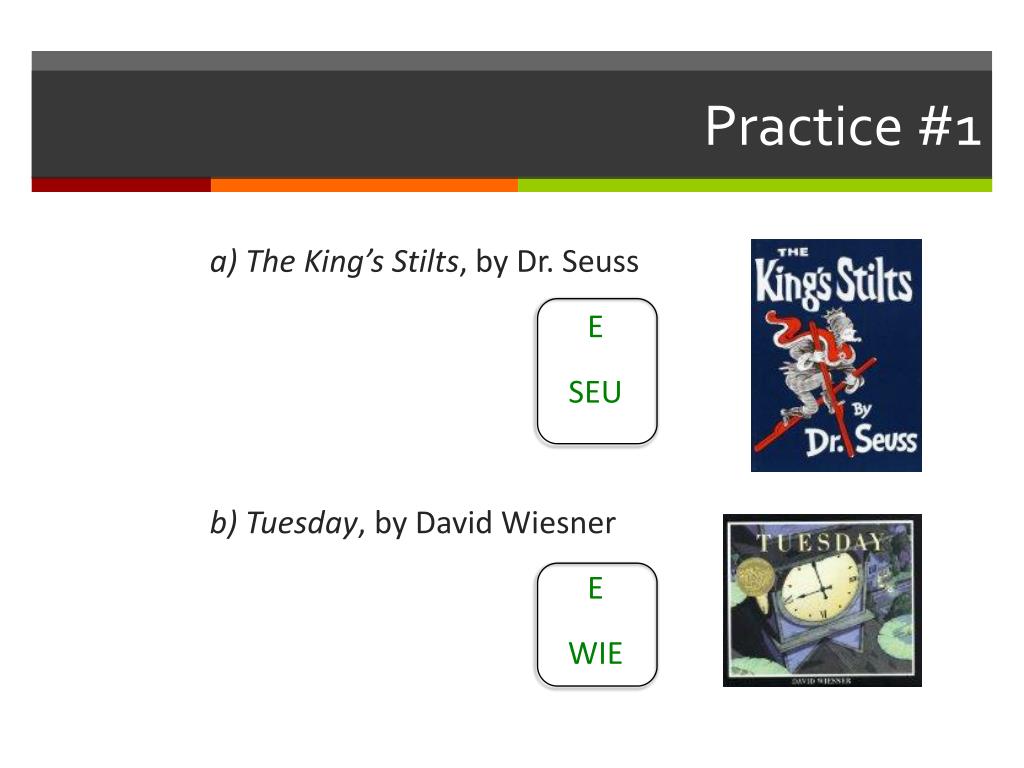This screenshot has height=768, width=1024.
Task: Click the Practice #1 slide title
Action: click(x=842, y=126)
